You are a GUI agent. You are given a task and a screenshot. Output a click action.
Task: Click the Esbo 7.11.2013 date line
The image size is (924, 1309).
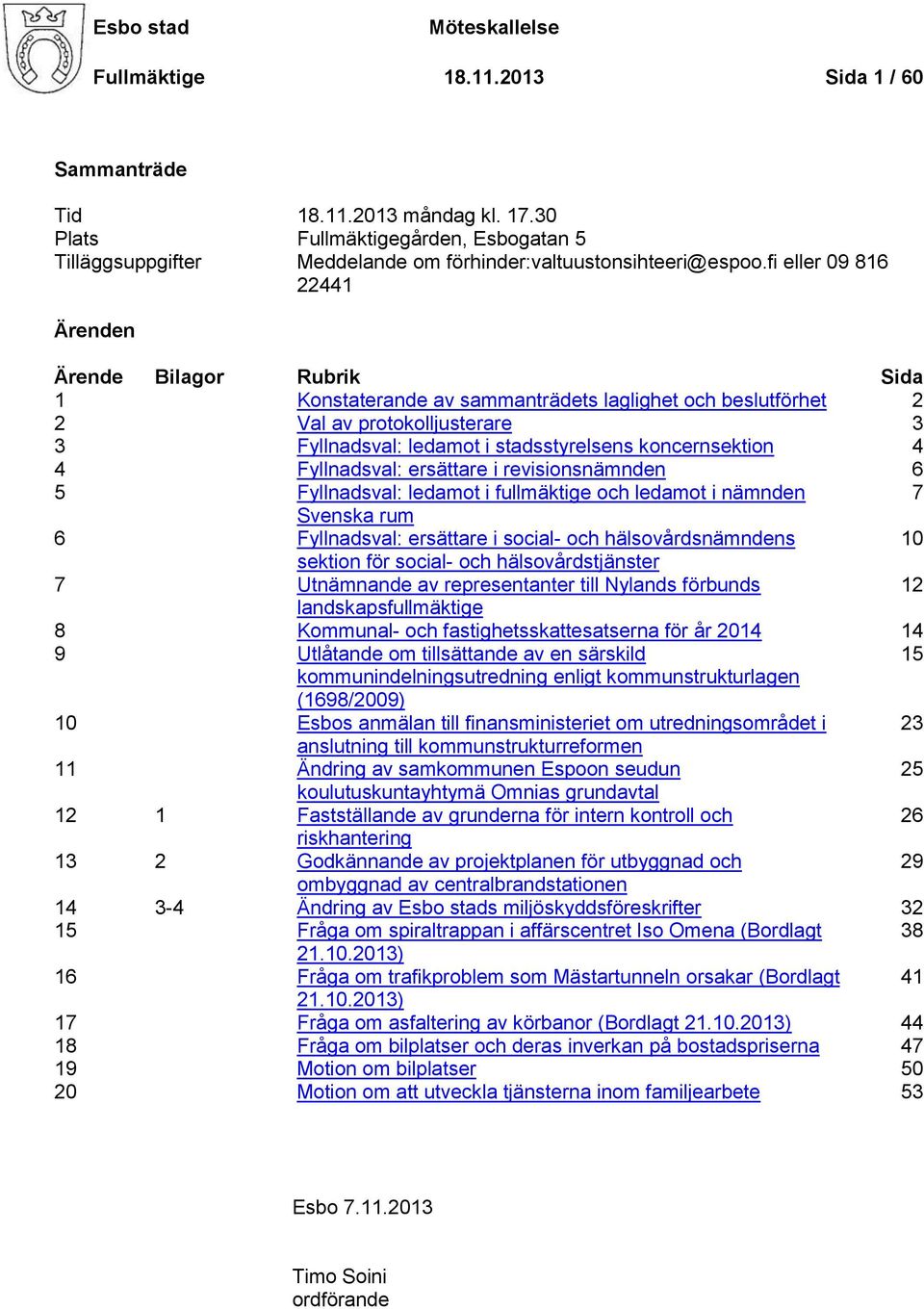[363, 1208]
